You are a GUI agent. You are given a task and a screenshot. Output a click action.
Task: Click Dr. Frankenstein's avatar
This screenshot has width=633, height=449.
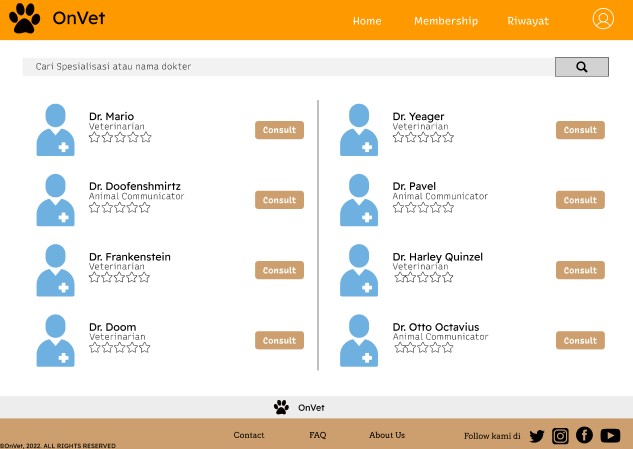55,270
